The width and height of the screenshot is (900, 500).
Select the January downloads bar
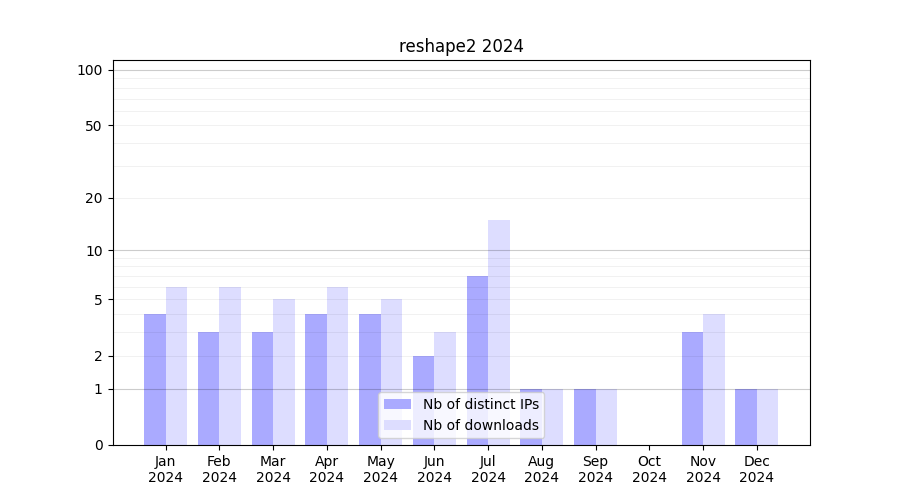176,366
